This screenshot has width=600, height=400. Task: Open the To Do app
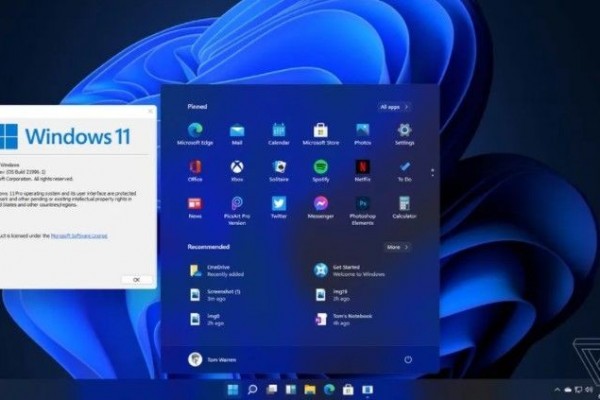(404, 171)
